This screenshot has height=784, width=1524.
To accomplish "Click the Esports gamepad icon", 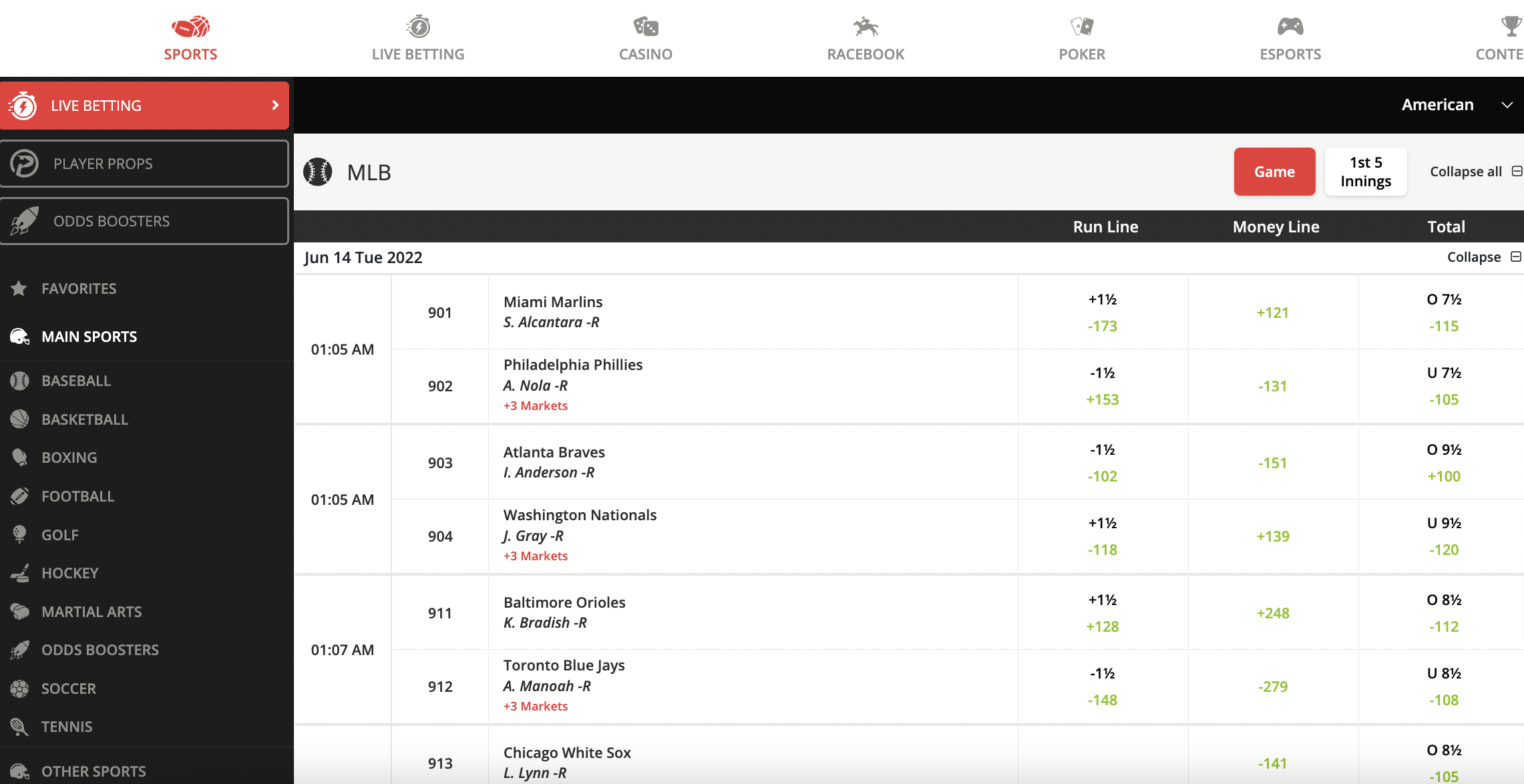I will (x=1290, y=27).
